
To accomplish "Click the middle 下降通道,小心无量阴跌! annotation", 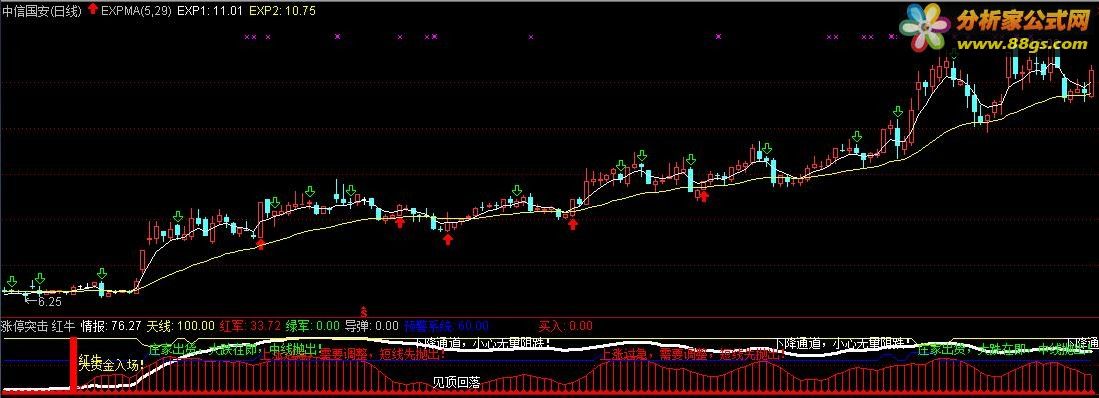I will (482, 343).
